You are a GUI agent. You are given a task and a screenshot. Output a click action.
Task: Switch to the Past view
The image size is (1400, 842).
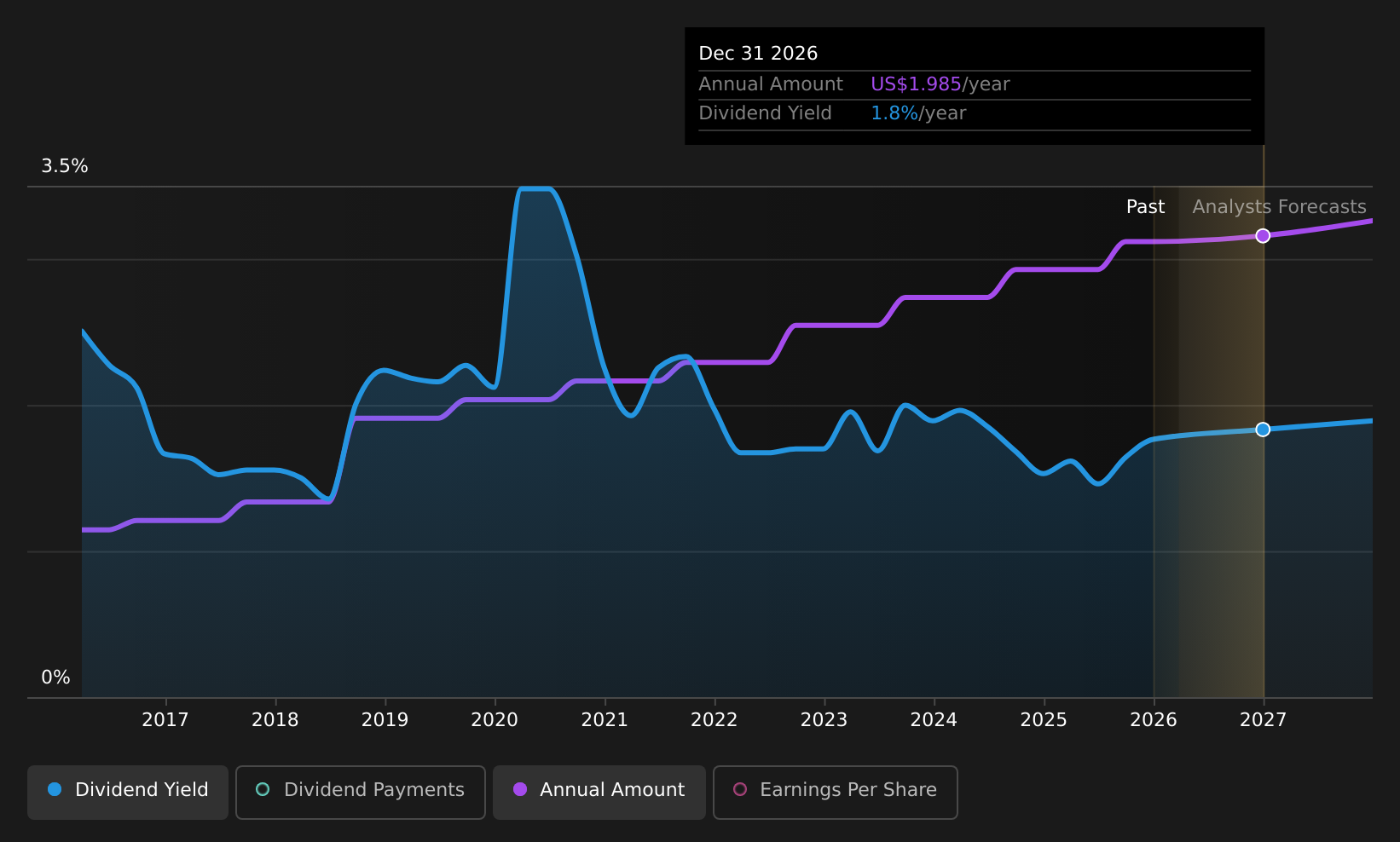(1145, 206)
